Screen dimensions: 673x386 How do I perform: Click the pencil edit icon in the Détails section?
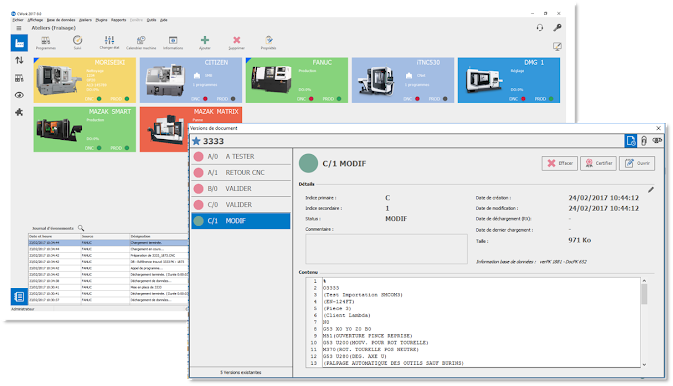pyautogui.click(x=651, y=189)
